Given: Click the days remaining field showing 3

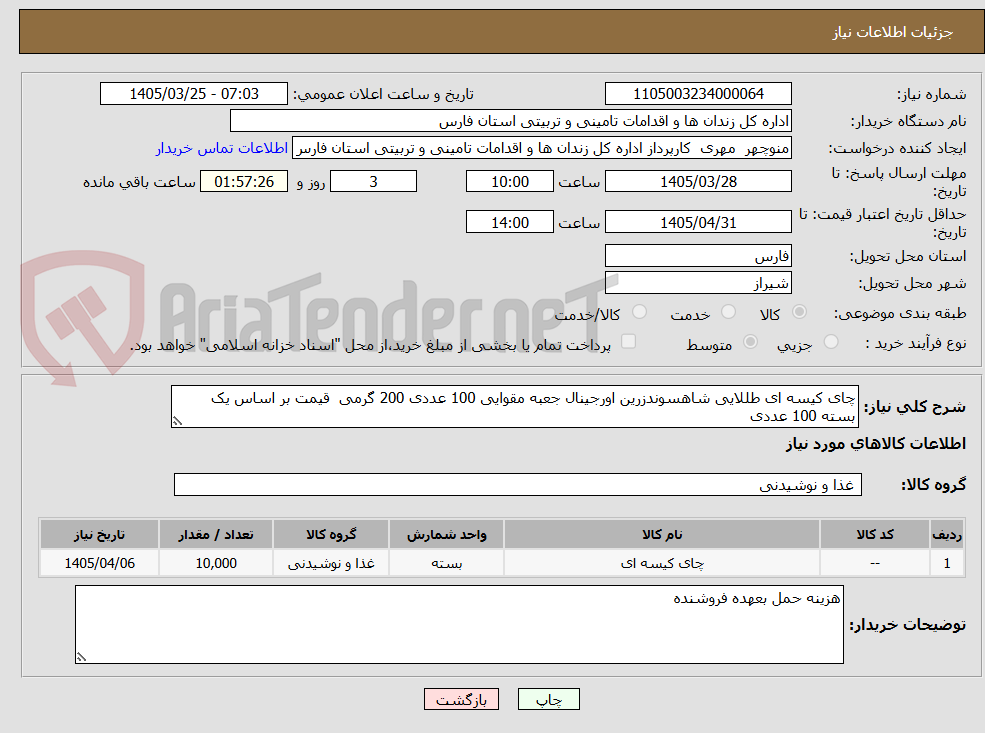Looking at the screenshot, I should click(373, 182).
